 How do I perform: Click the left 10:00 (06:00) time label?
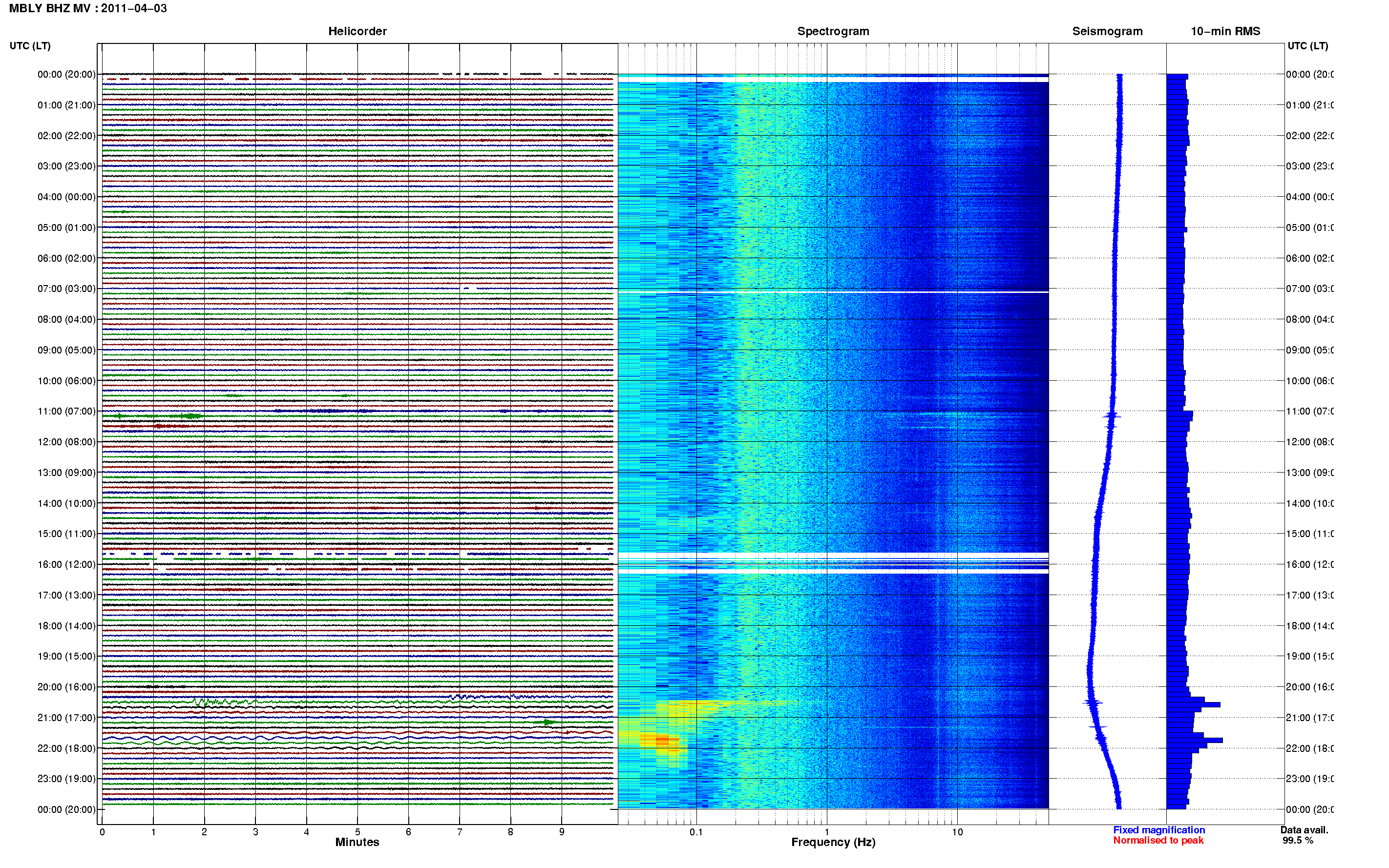[x=66, y=381]
